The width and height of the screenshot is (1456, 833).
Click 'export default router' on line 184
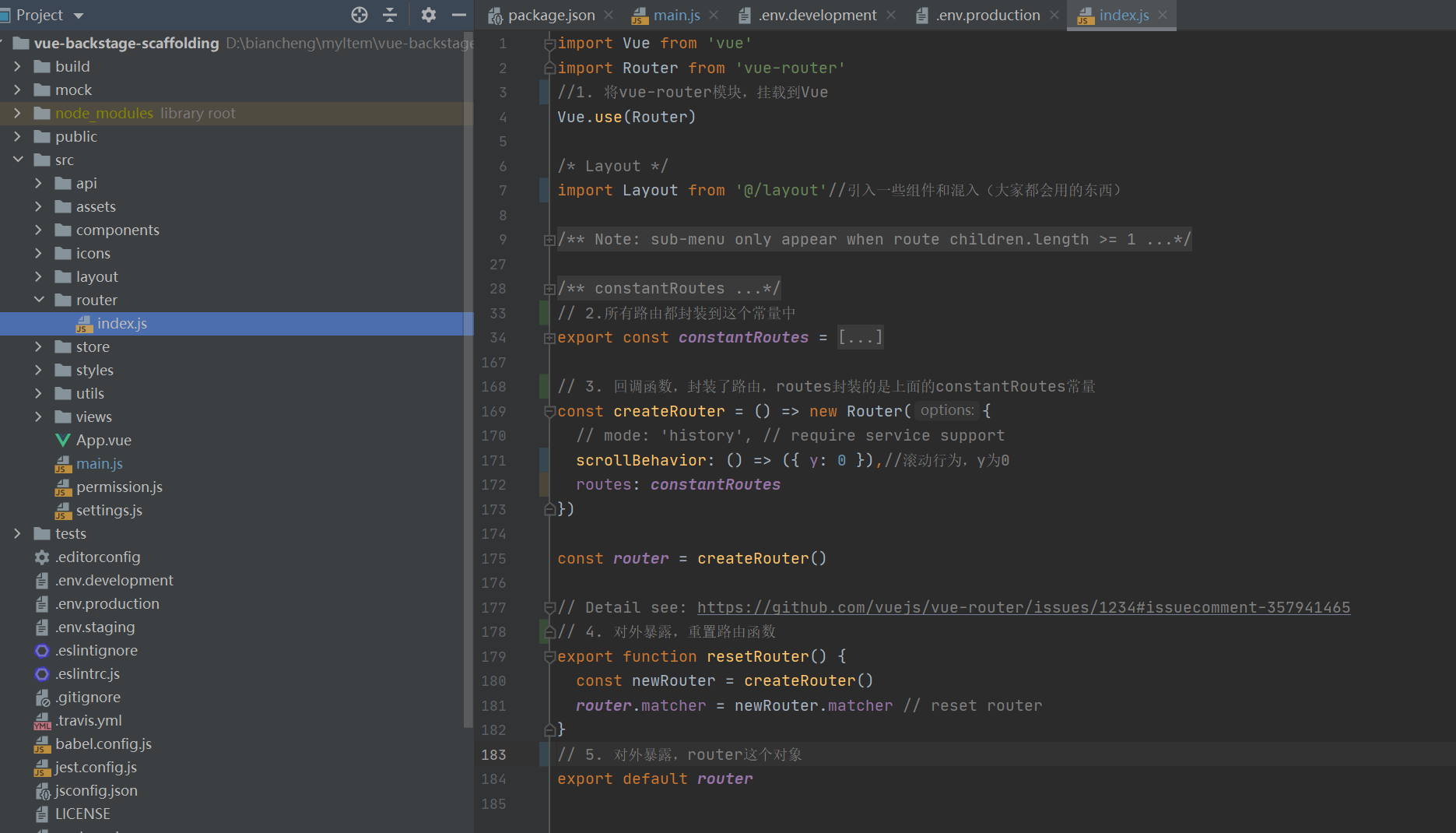point(654,779)
